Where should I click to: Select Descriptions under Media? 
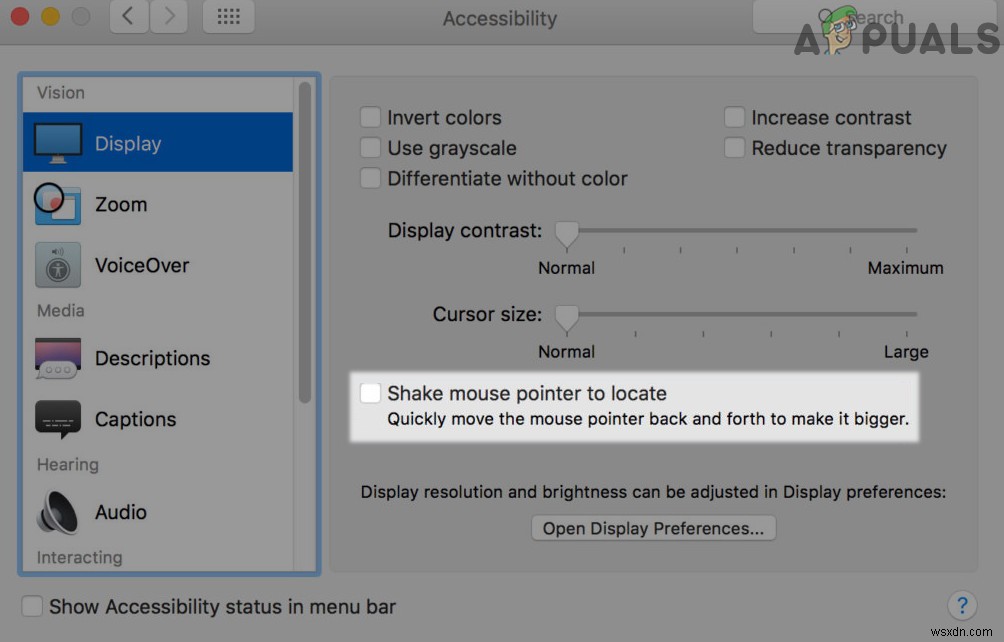coord(152,358)
